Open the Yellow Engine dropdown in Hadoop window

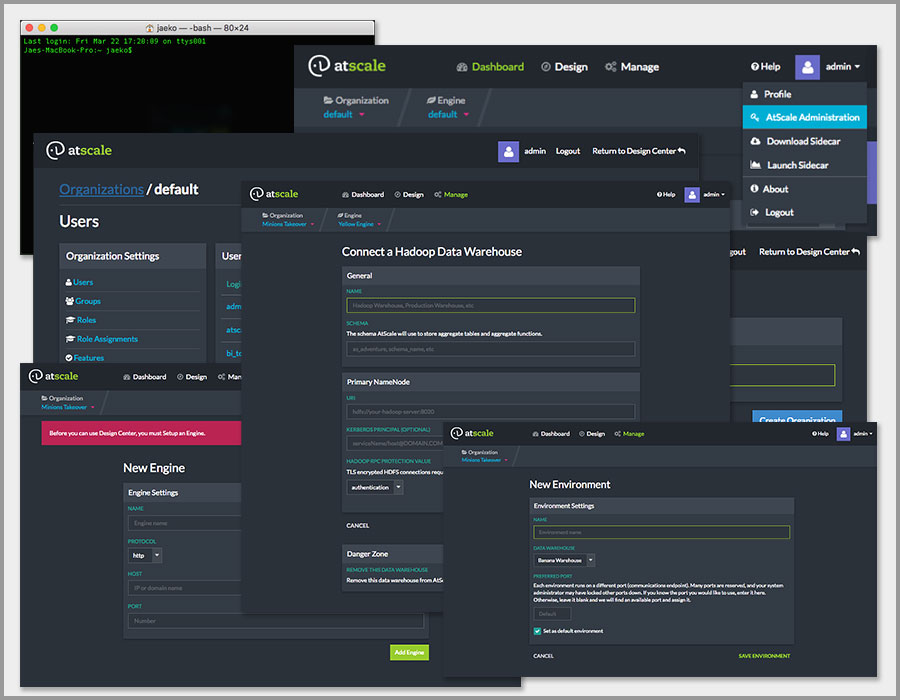pos(359,224)
